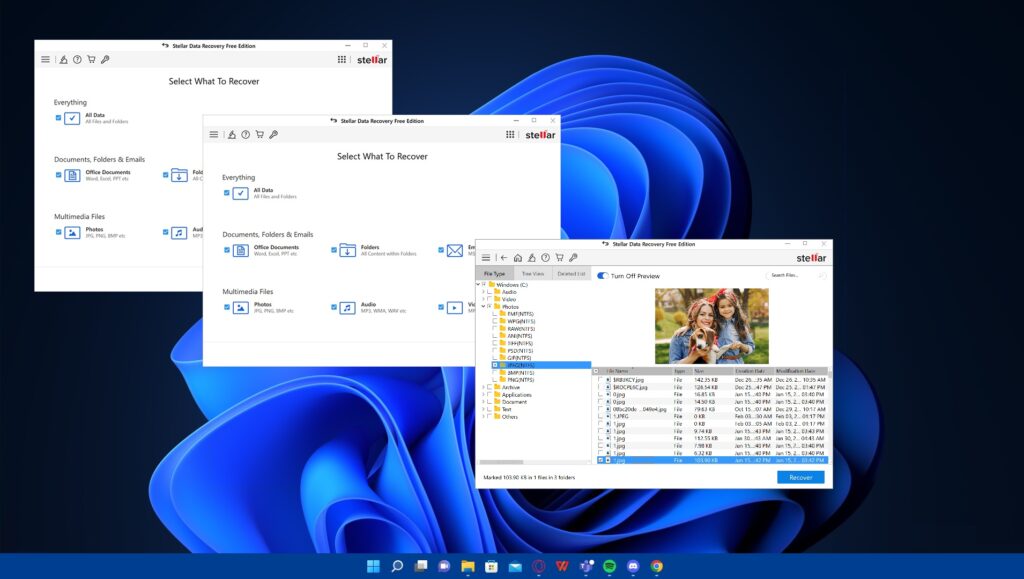Open help icon in the middle Stellar window
1024x579 pixels.
click(x=246, y=134)
